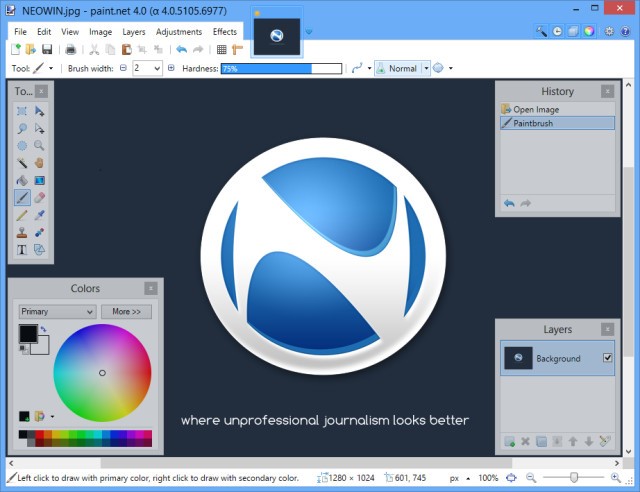Viewport: 640px width, 492px height.
Task: Click the Print toolbar icon
Action: point(71,49)
